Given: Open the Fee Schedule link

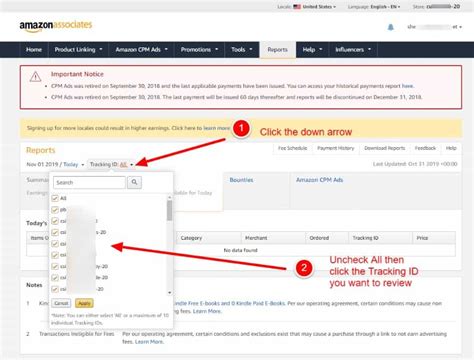Looking at the screenshot, I should tap(292, 148).
